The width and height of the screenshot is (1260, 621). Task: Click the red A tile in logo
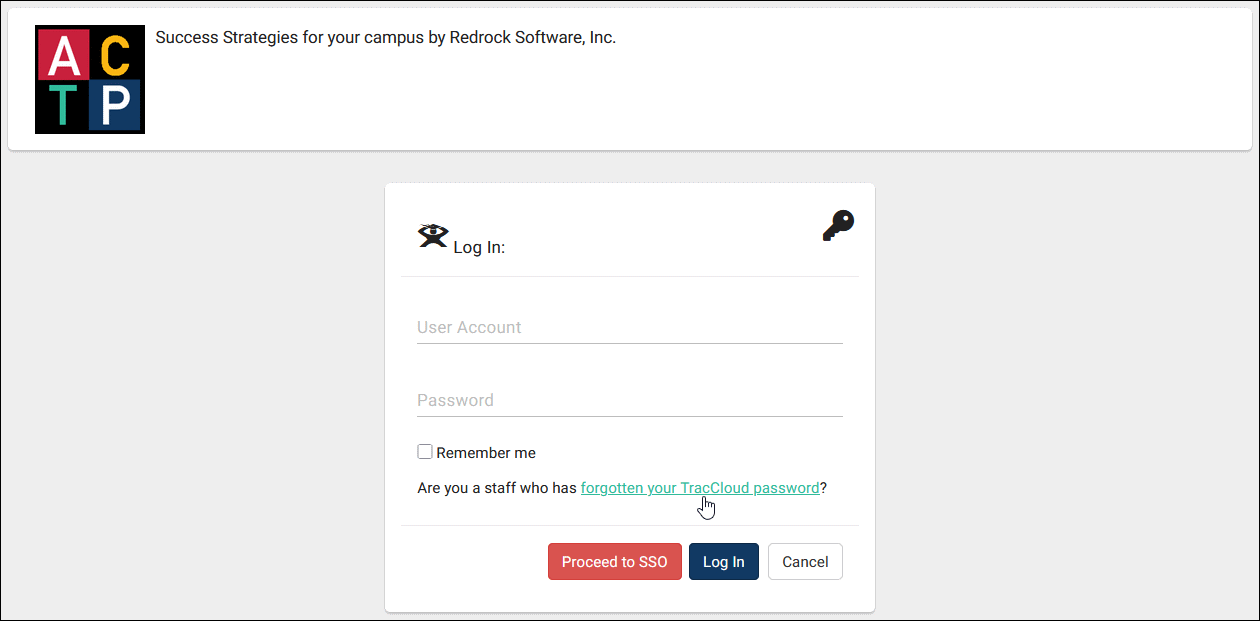(x=63, y=56)
